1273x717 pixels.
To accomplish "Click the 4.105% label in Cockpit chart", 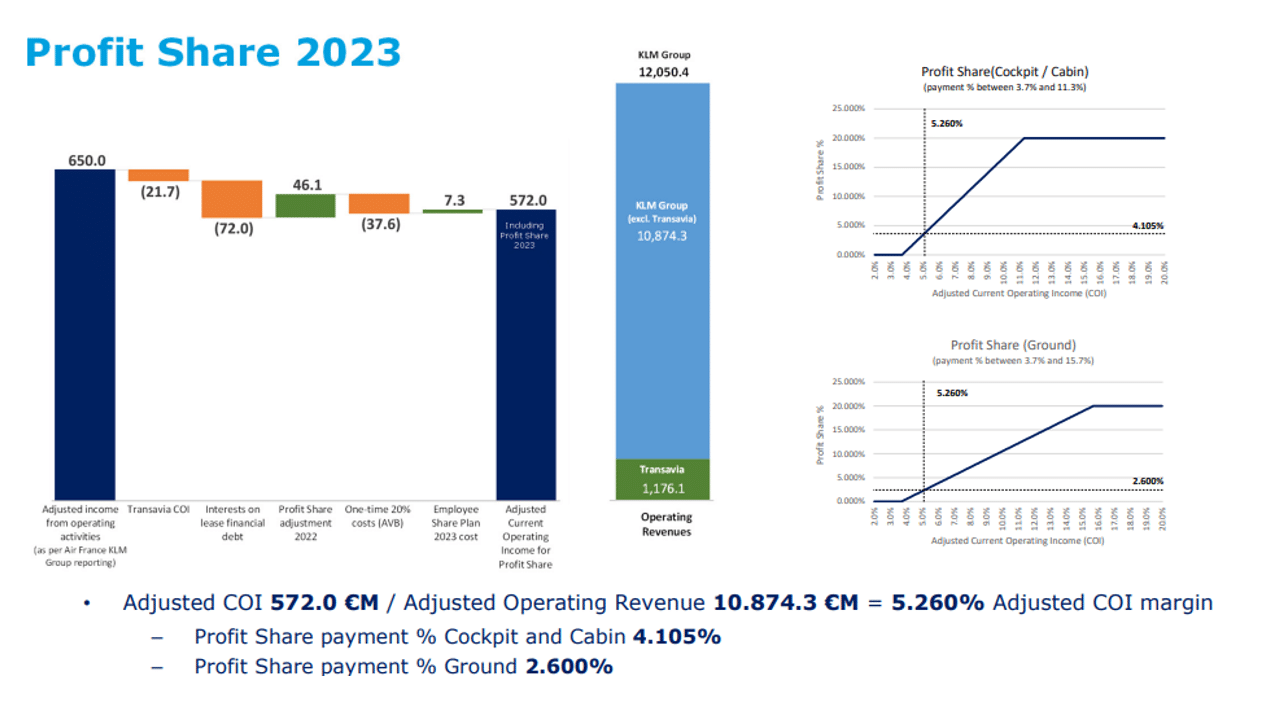I will (x=1148, y=226).
